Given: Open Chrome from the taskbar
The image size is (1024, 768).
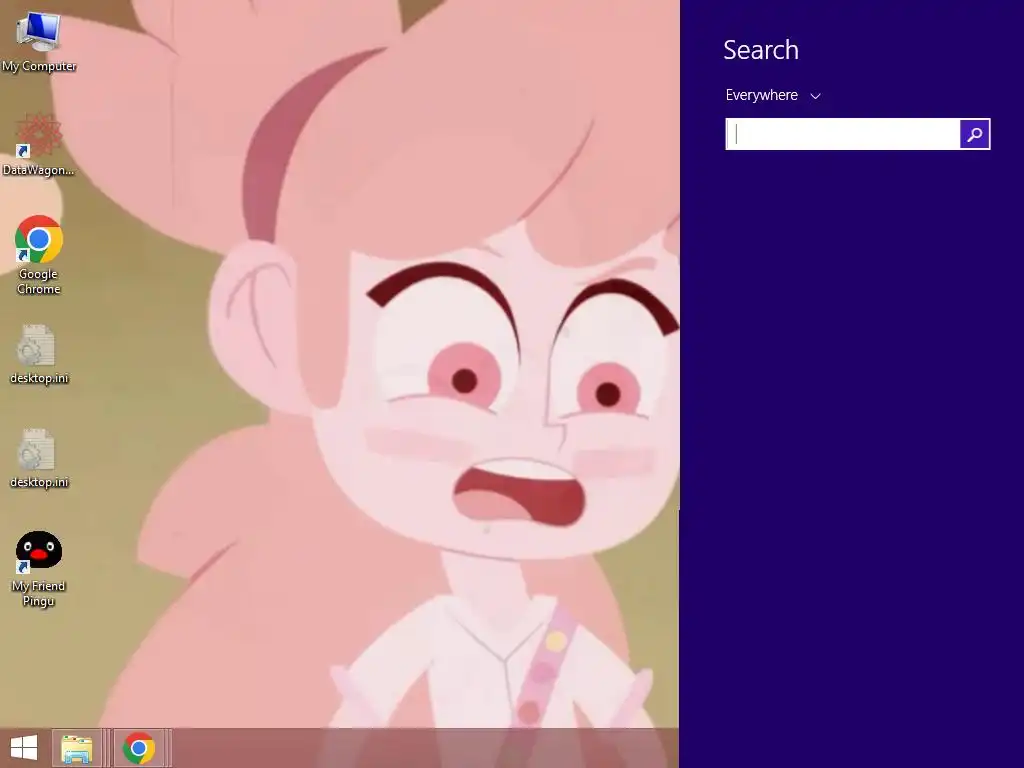Looking at the screenshot, I should (x=139, y=748).
